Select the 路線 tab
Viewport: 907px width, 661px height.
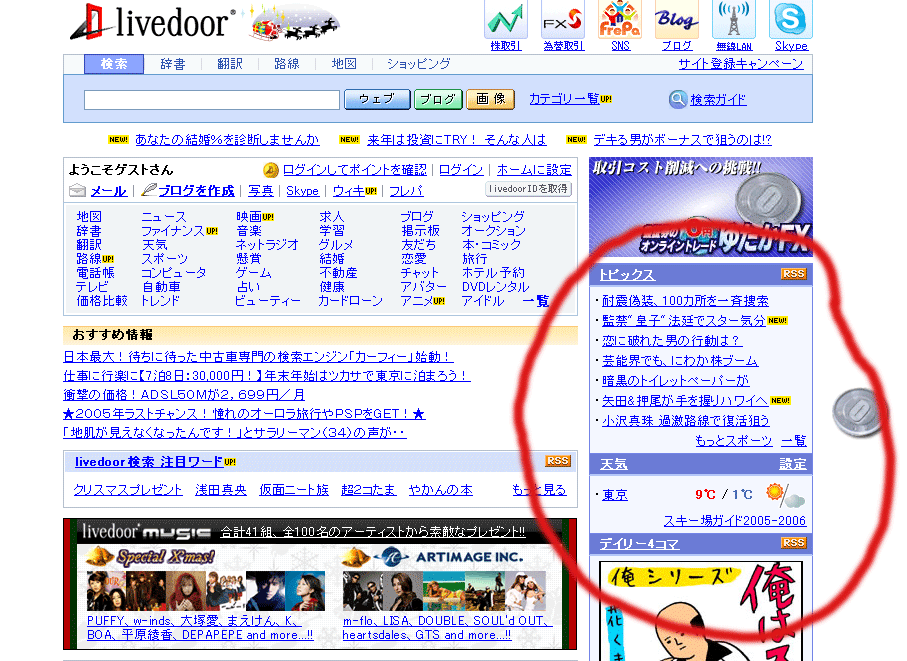tap(287, 64)
